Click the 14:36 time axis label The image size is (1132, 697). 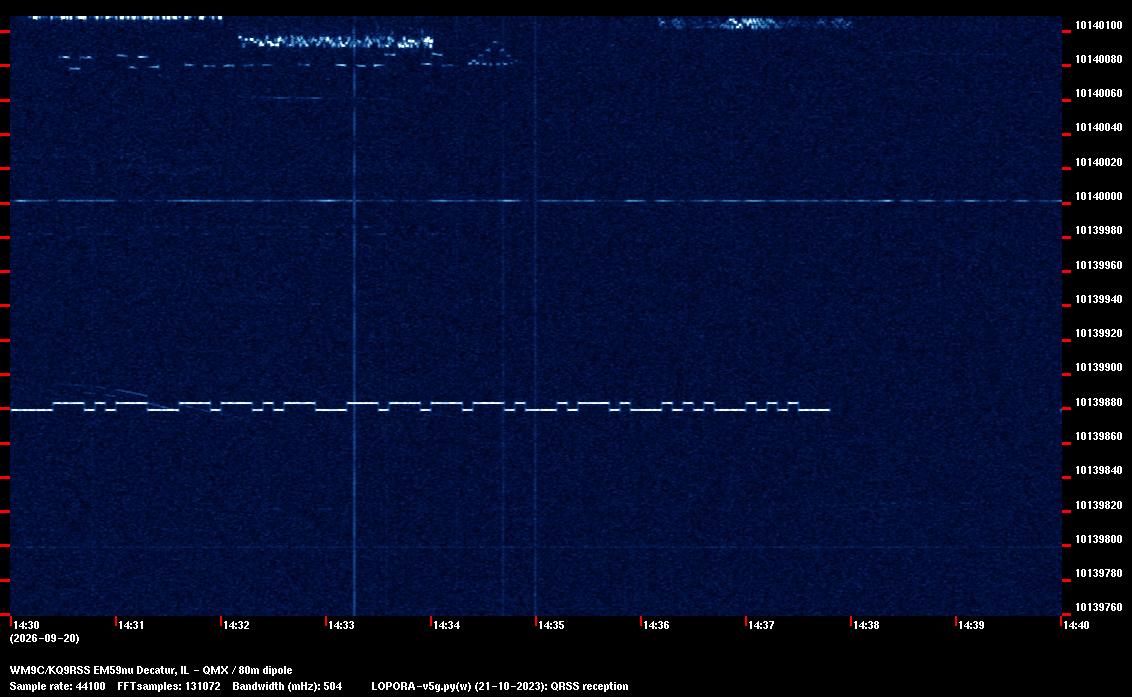click(656, 625)
